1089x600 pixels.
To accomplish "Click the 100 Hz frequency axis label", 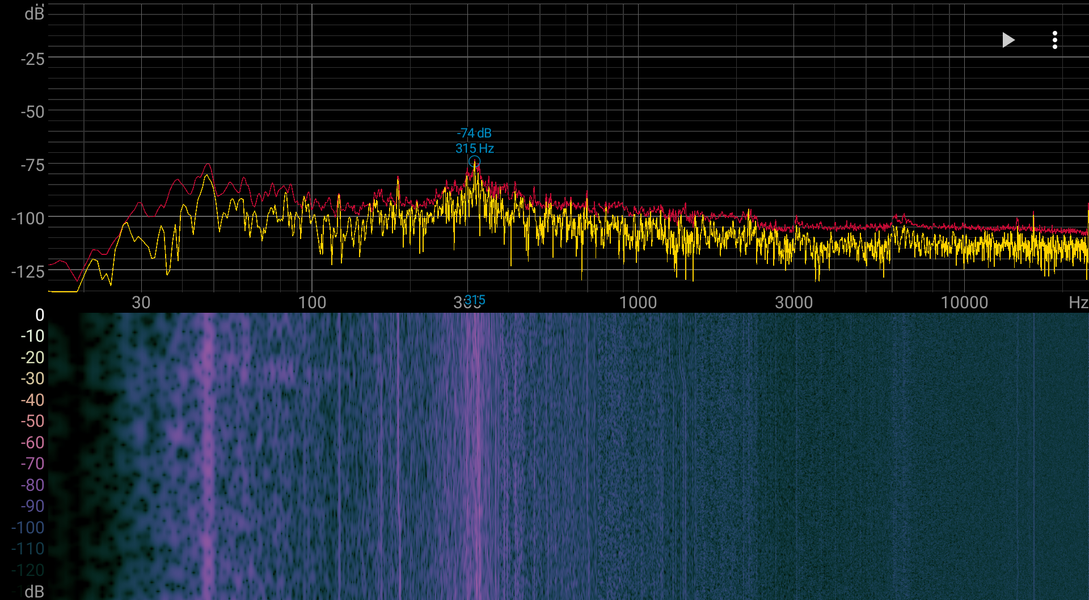I will point(311,302).
